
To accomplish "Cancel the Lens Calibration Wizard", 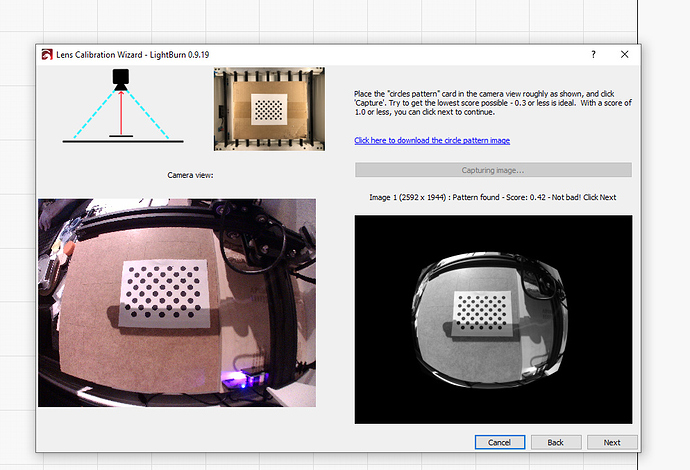I will tap(500, 442).
